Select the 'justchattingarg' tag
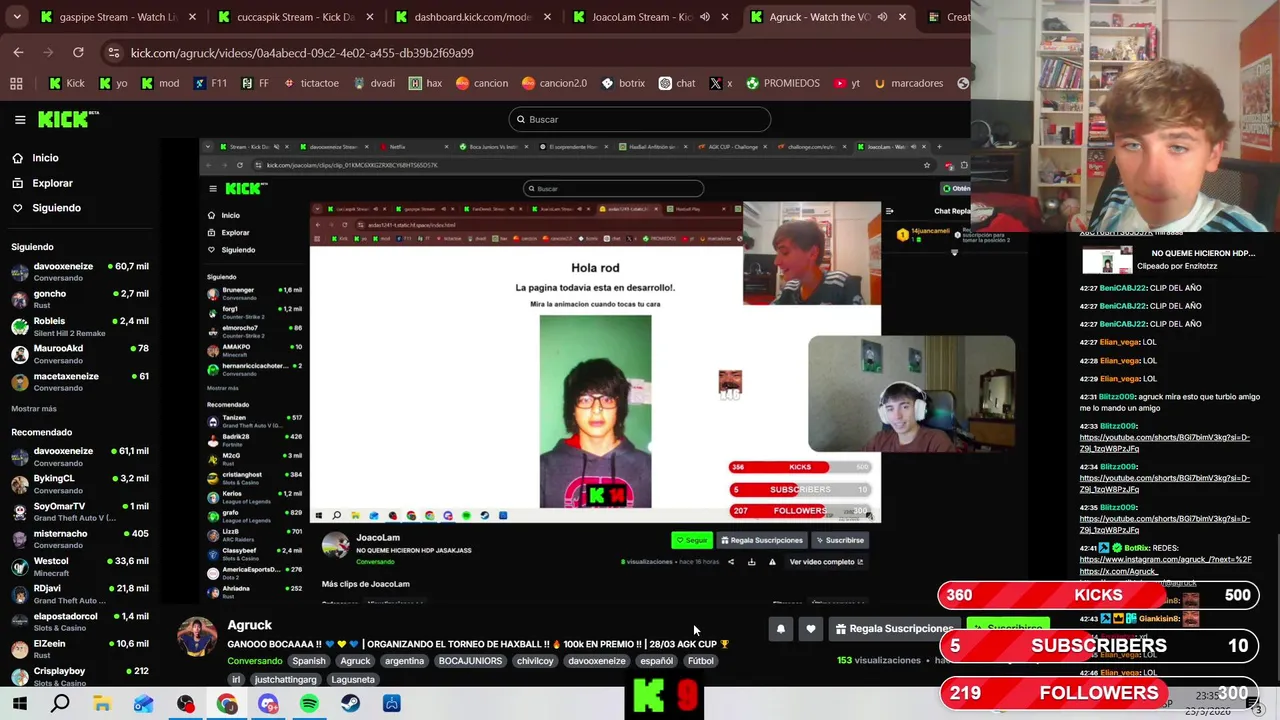The height and width of the screenshot is (720, 1280). [285, 680]
